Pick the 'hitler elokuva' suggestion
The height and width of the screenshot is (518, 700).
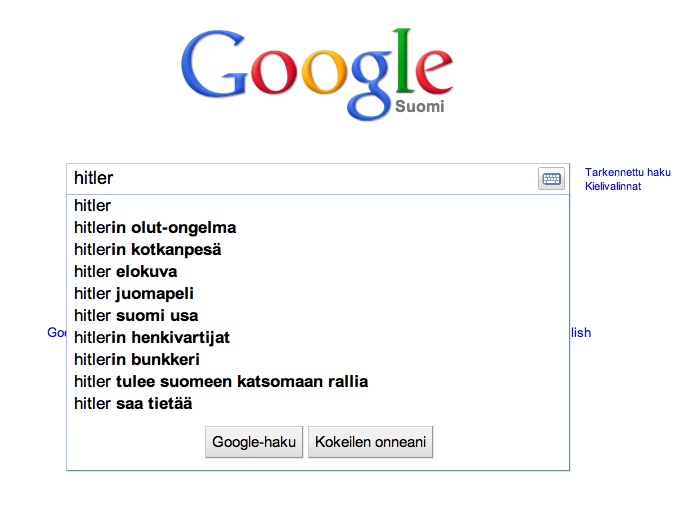pos(126,272)
